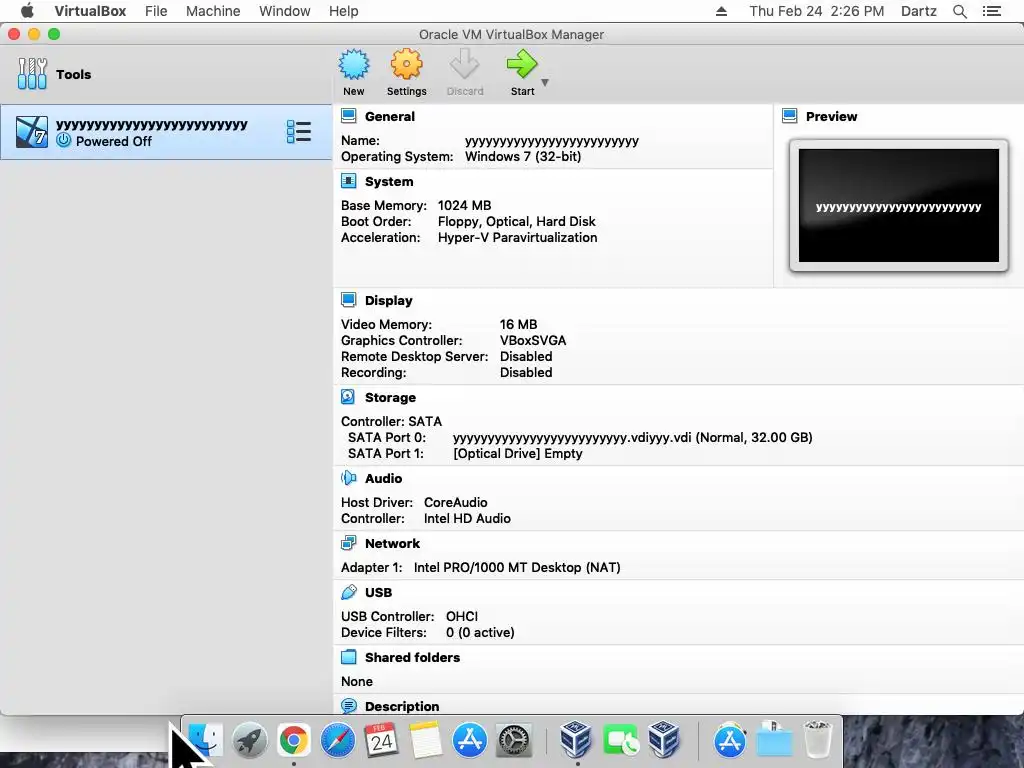The height and width of the screenshot is (768, 1024).
Task: Open the VM list menu icon
Action: coord(298,132)
